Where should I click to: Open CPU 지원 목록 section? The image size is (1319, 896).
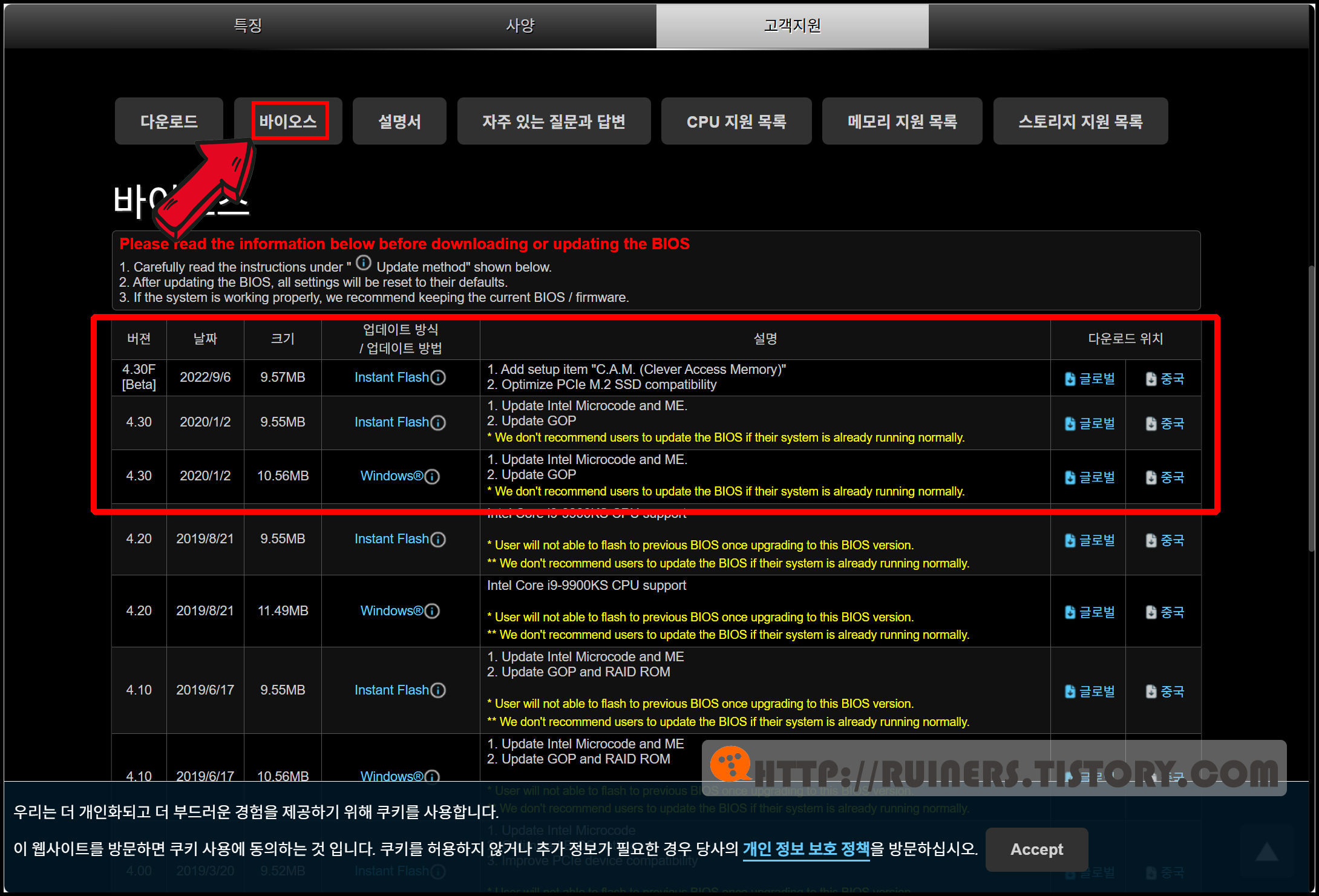click(736, 121)
